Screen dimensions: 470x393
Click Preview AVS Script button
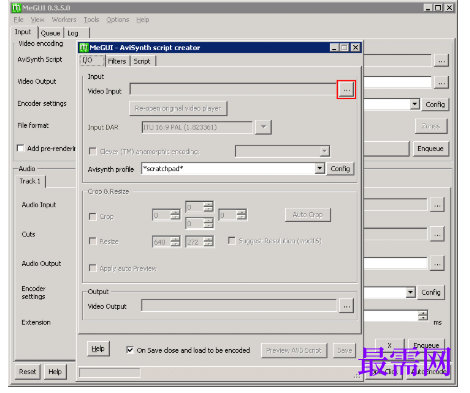tap(294, 350)
